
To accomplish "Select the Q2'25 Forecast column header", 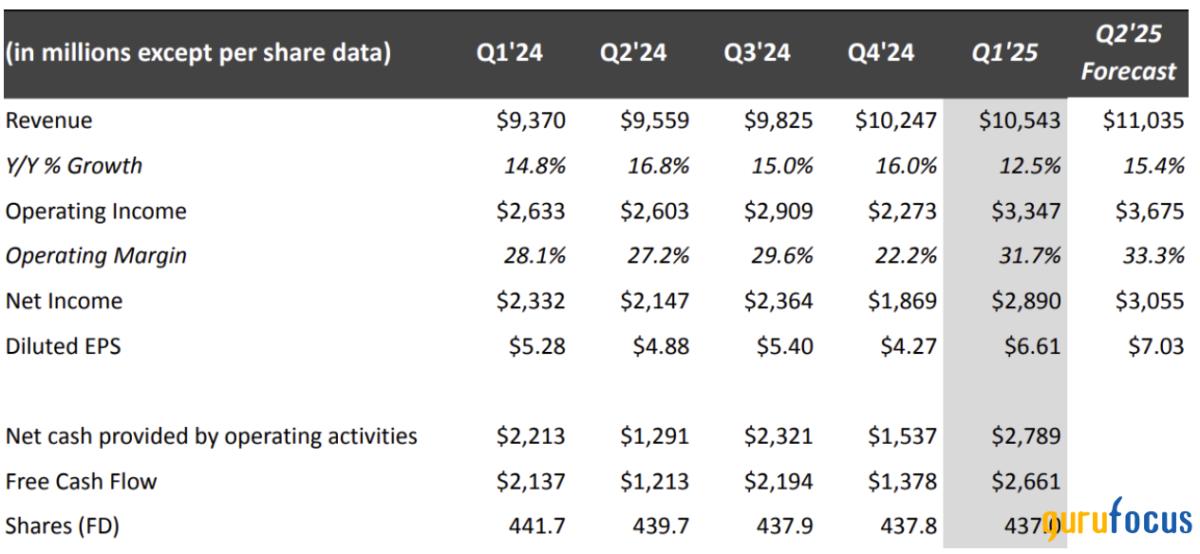I will 1128,53.
